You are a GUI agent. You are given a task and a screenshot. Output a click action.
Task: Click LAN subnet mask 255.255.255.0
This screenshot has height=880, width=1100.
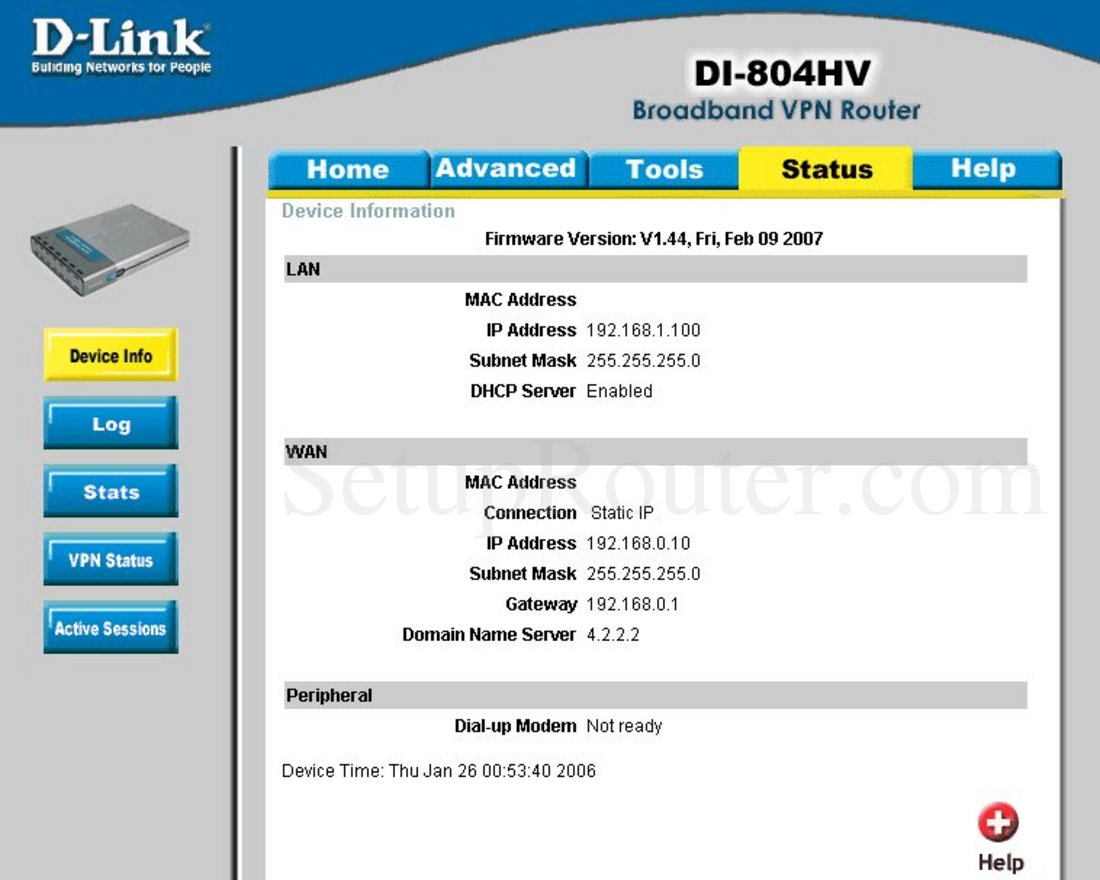pyautogui.click(x=643, y=361)
